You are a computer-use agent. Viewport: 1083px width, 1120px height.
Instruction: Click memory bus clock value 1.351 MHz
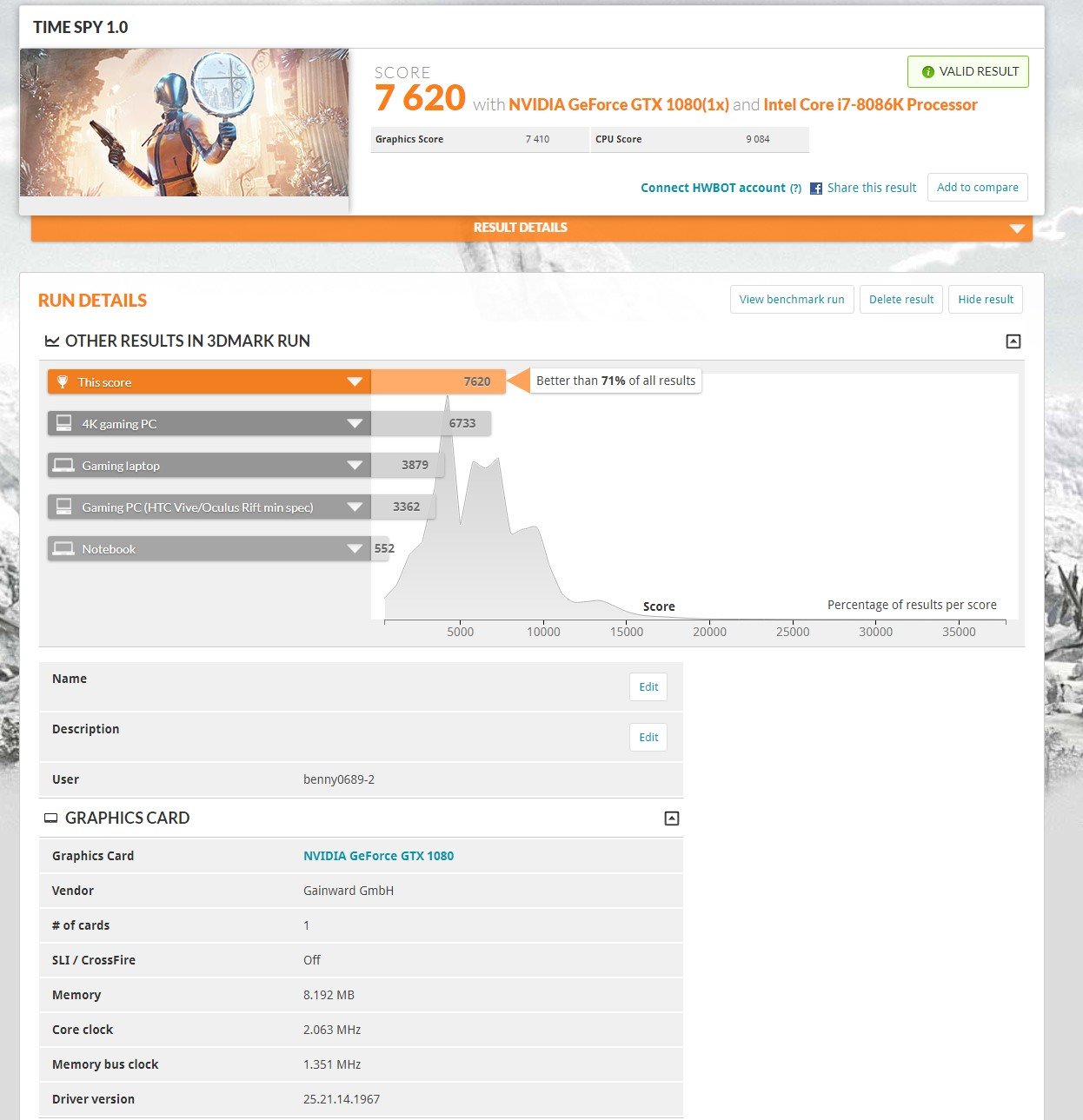[x=332, y=1065]
